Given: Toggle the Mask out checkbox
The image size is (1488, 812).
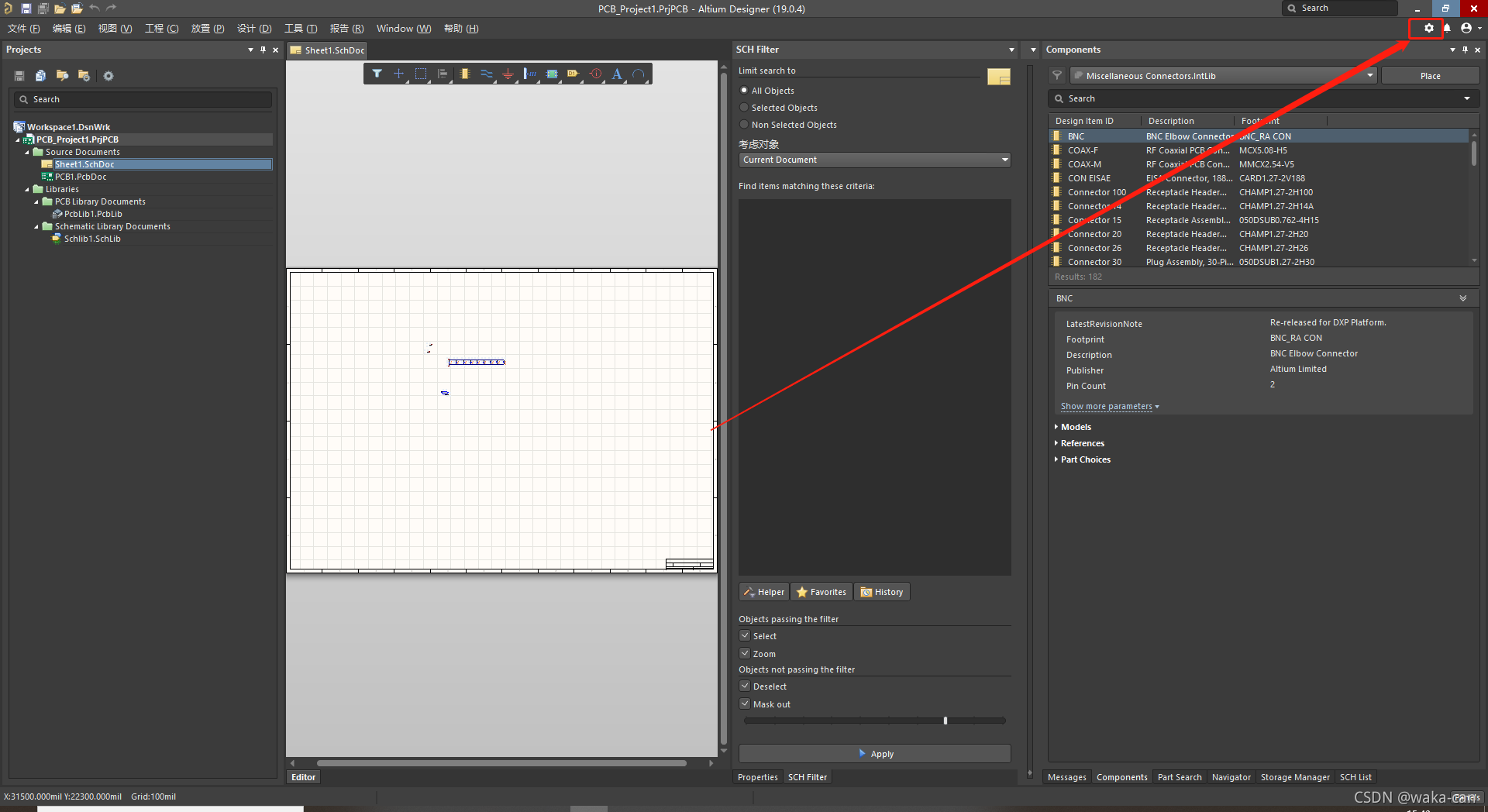Looking at the screenshot, I should click(x=745, y=704).
